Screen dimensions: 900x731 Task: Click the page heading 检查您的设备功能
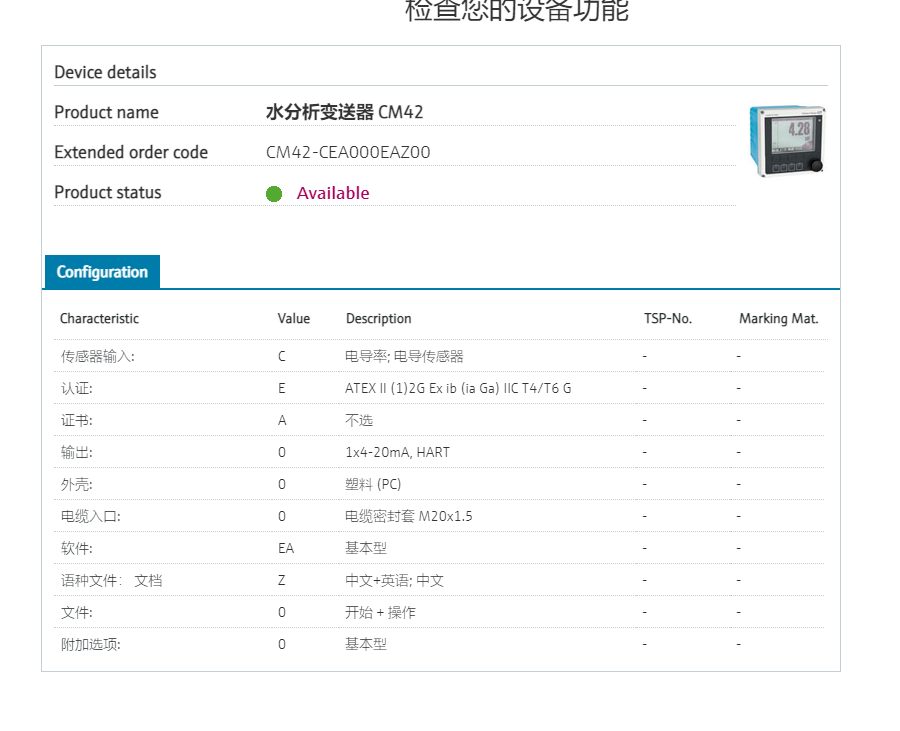click(517, 10)
